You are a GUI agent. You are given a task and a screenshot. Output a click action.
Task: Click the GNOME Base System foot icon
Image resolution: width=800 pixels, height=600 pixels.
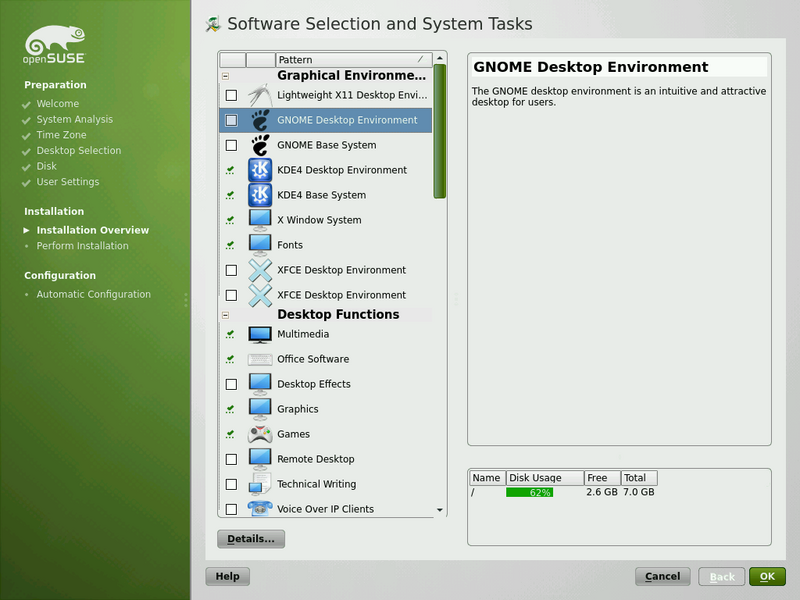pyautogui.click(x=260, y=145)
